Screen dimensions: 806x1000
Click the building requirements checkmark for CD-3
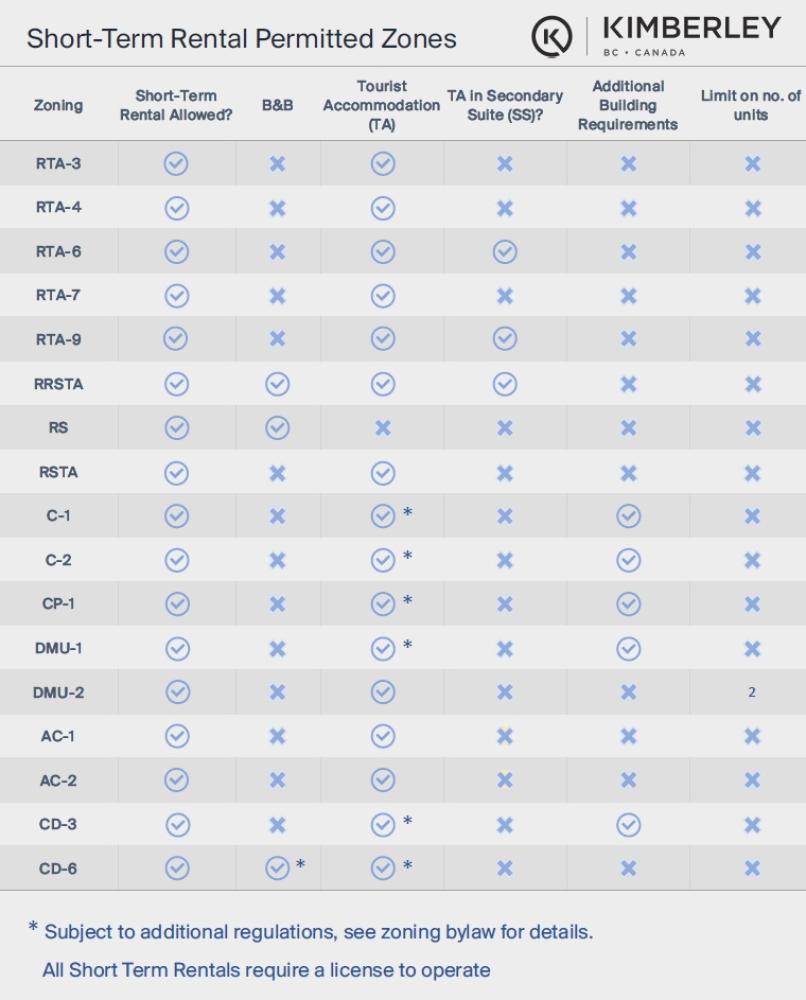pyautogui.click(x=628, y=824)
